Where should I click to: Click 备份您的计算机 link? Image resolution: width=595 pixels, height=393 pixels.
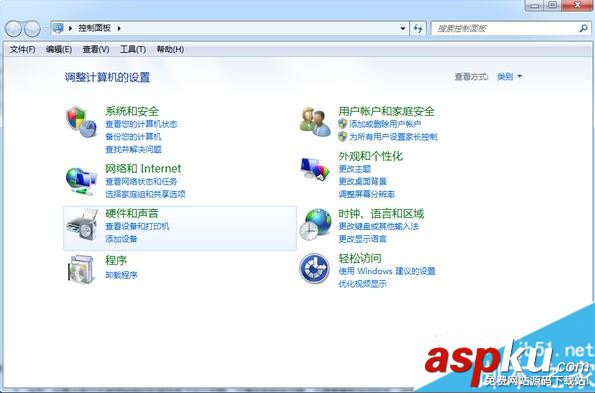pyautogui.click(x=133, y=137)
